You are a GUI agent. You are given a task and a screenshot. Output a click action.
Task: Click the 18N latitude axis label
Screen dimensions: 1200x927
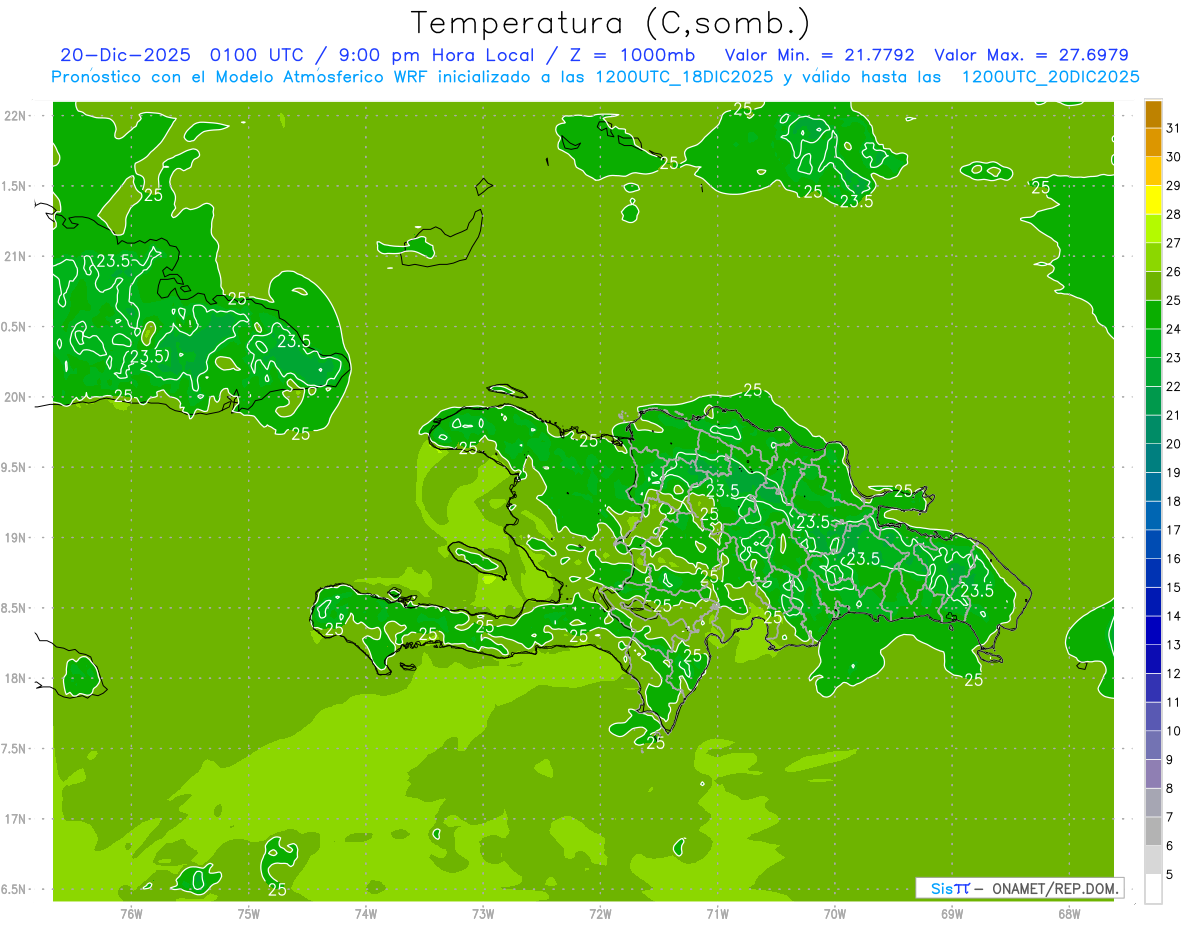[16, 678]
